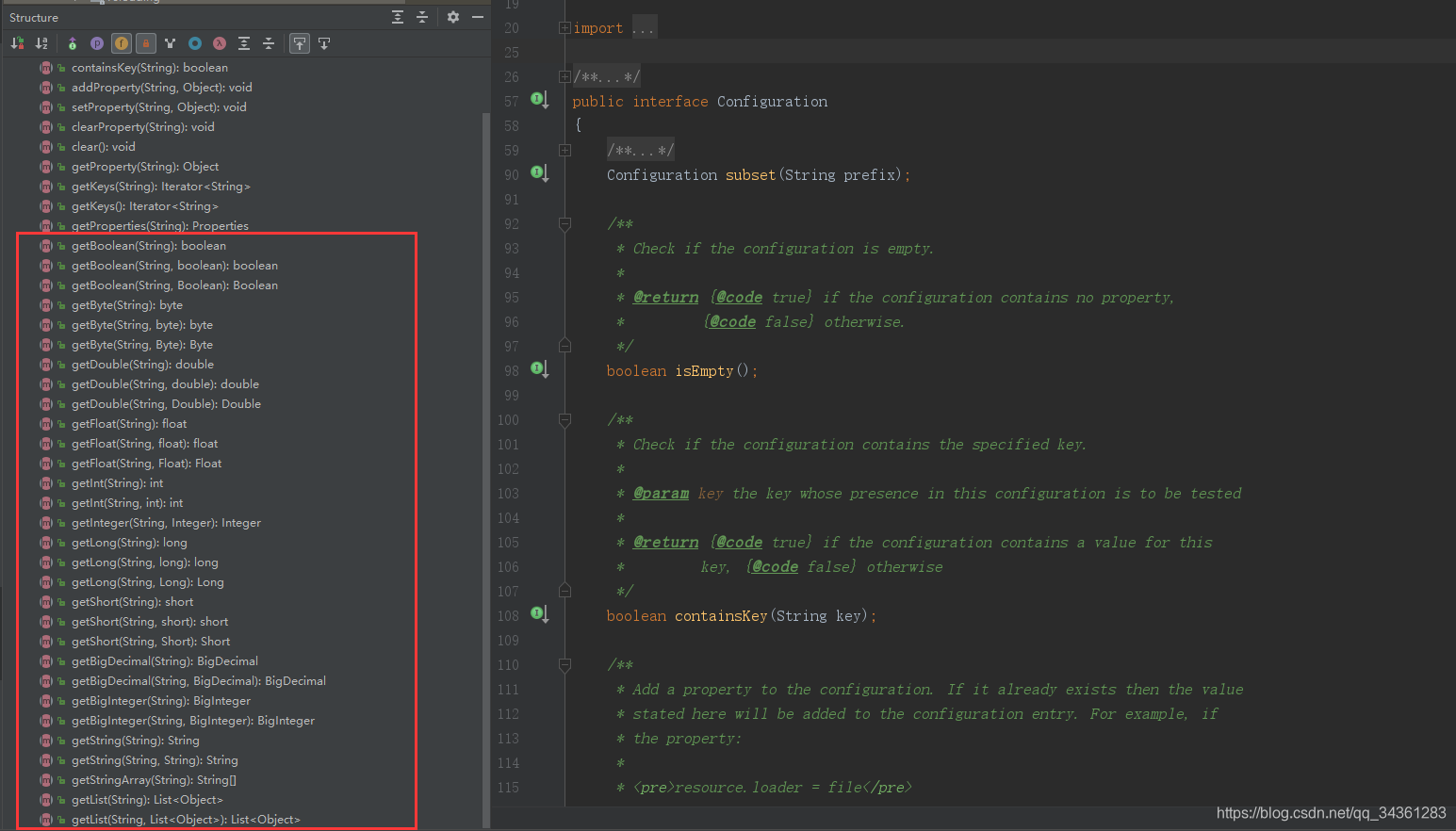Select getBoolean(String, boolean): boolean in Structure
The width and height of the screenshot is (1456, 831).
(174, 266)
